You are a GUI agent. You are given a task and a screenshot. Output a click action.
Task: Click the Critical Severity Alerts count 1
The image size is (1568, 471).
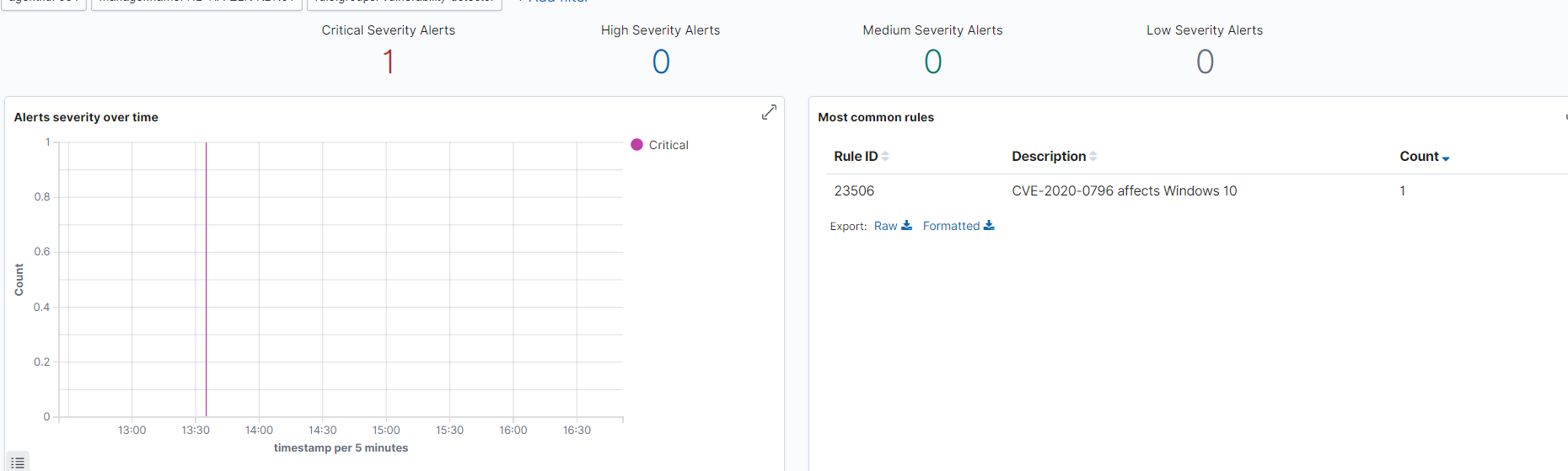click(x=389, y=62)
